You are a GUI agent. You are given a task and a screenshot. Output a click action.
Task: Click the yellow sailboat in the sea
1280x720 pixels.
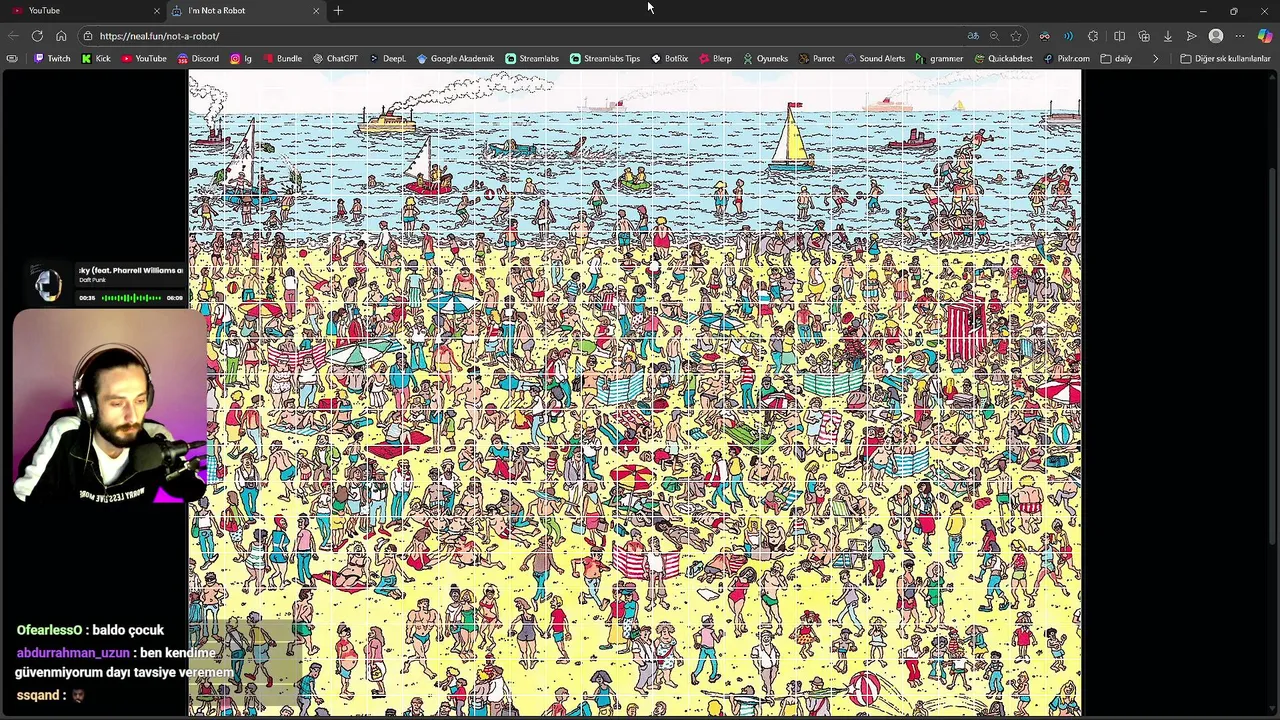[x=792, y=137]
